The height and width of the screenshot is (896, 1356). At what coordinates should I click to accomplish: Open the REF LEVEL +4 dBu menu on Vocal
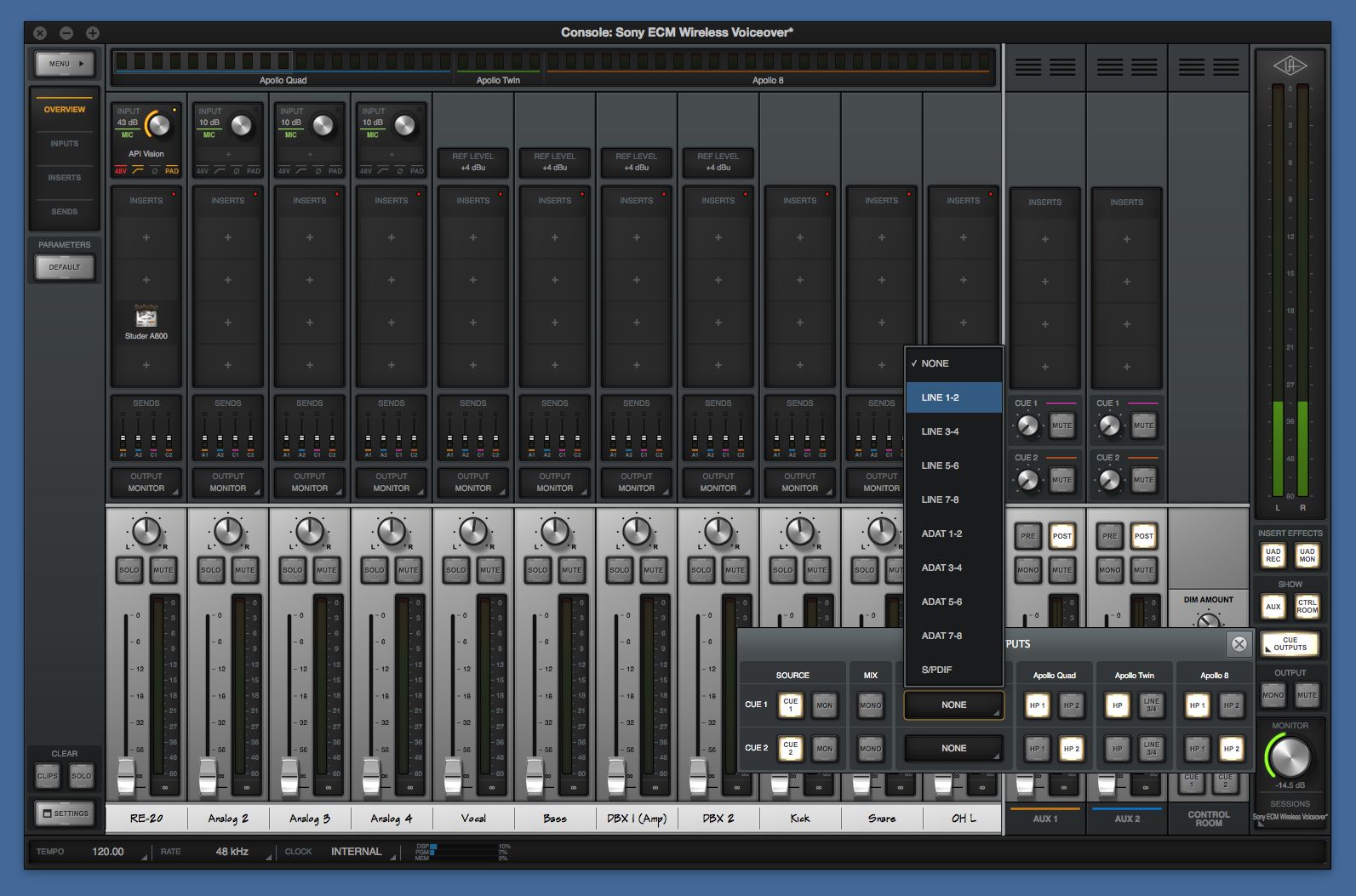tap(473, 162)
